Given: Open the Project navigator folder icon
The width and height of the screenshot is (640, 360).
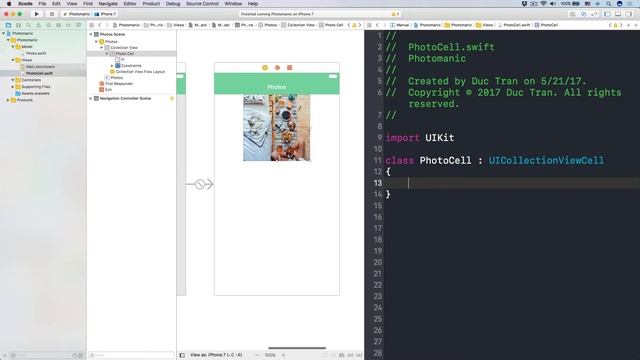Looking at the screenshot, I should tap(8, 25).
